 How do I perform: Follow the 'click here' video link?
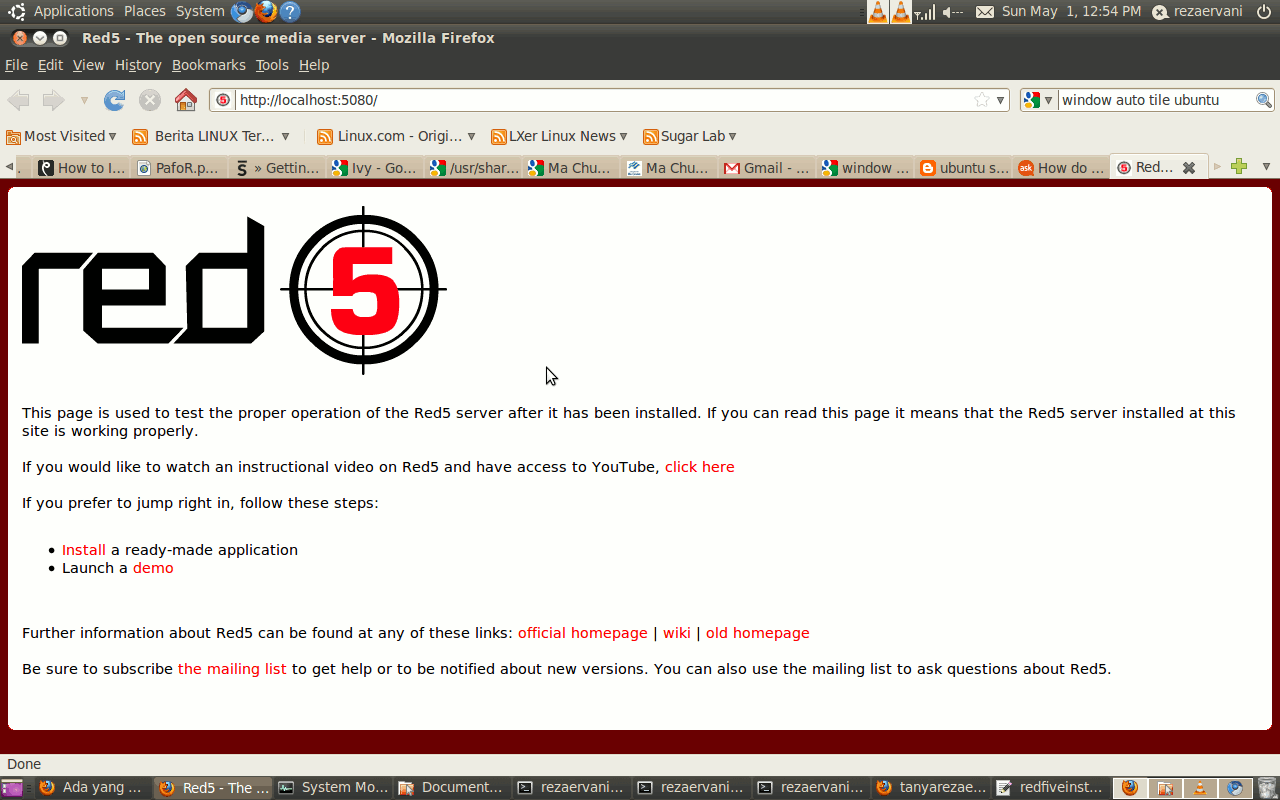click(x=699, y=467)
